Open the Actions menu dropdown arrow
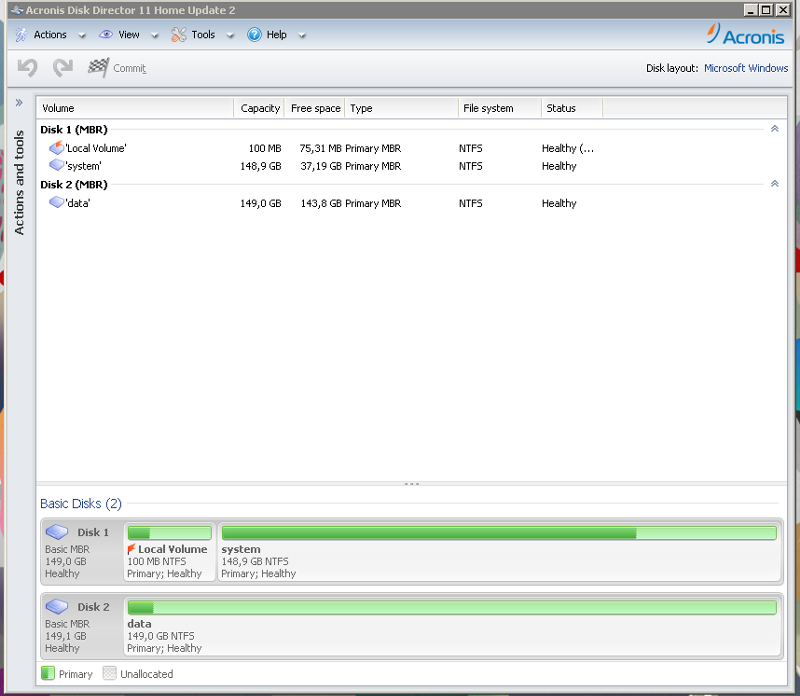The image size is (800, 696). (80, 35)
